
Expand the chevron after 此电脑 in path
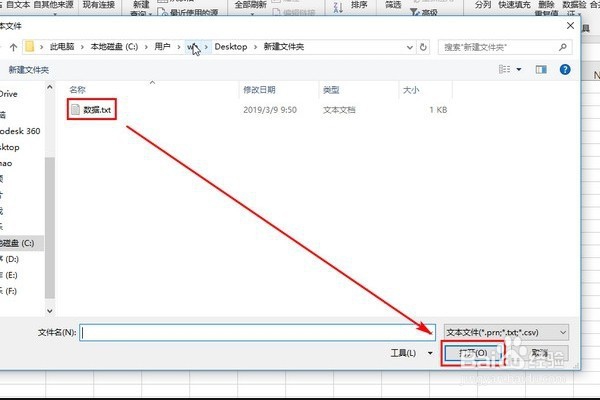point(82,47)
